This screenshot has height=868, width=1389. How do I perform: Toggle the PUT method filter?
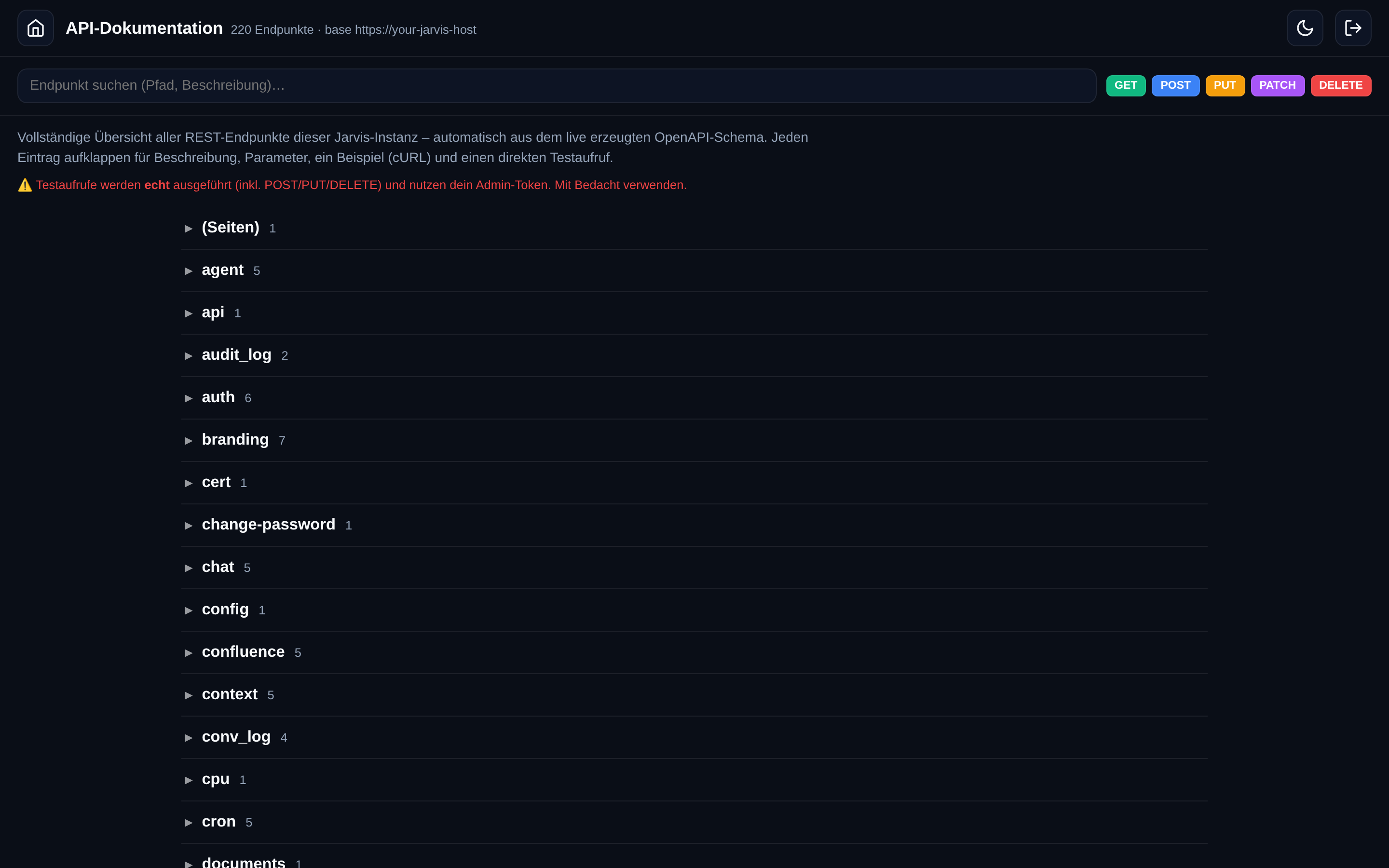pyautogui.click(x=1225, y=85)
